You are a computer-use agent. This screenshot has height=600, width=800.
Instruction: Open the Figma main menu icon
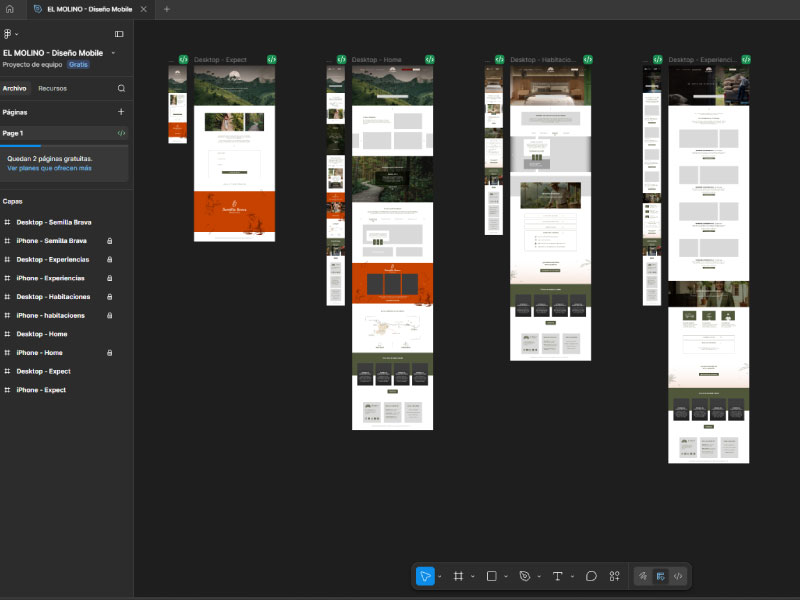7,34
